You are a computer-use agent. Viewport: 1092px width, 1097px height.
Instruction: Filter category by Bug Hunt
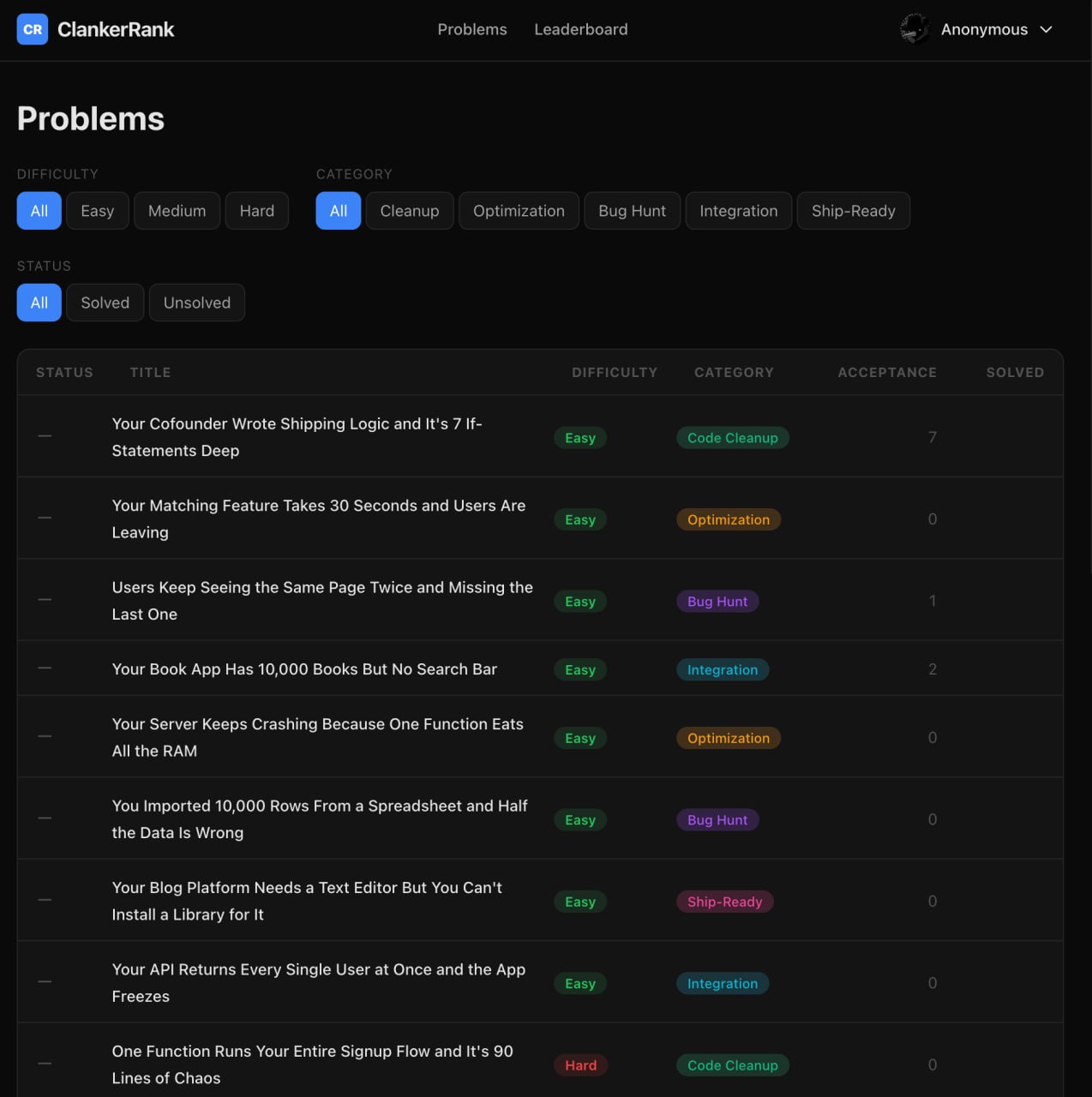pyautogui.click(x=633, y=211)
